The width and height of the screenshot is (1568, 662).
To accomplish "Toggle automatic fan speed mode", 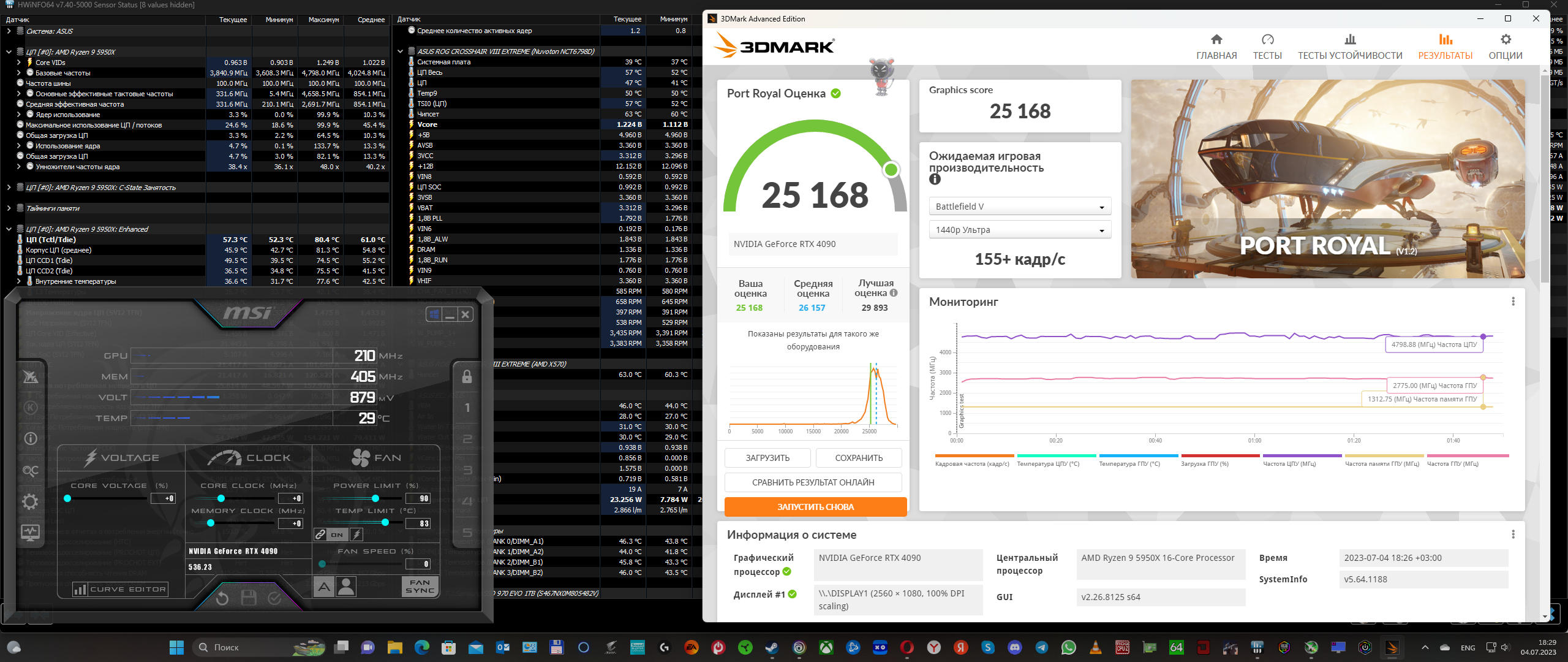I will click(x=324, y=587).
